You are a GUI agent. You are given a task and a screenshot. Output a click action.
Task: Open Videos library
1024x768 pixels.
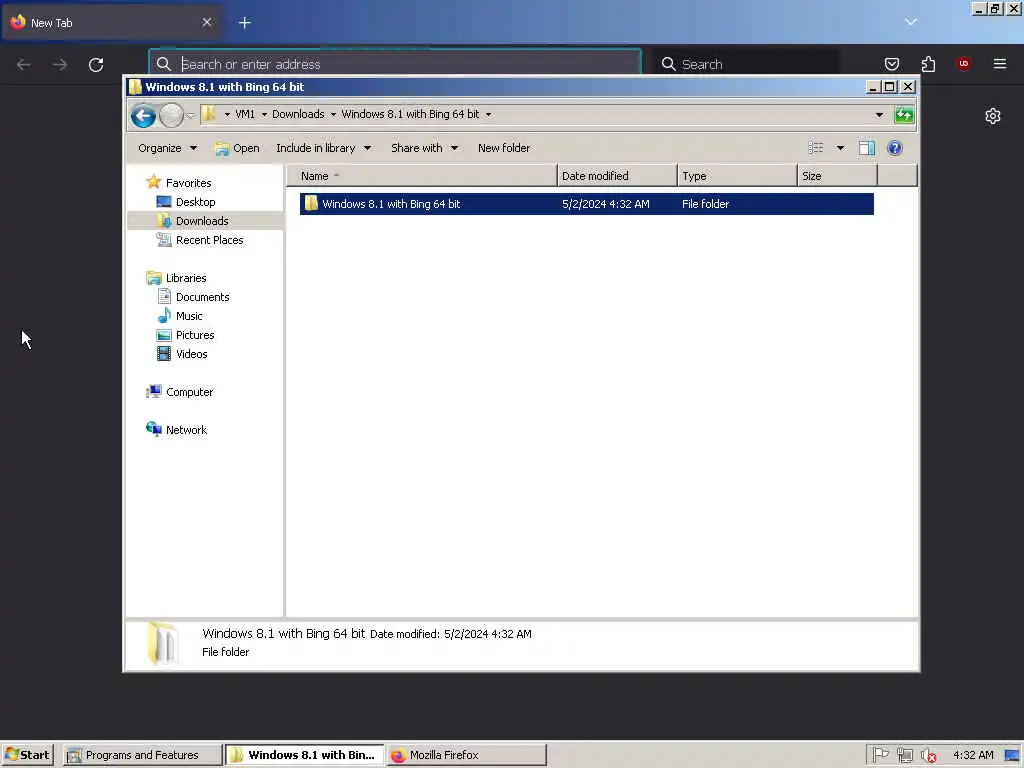(x=191, y=353)
